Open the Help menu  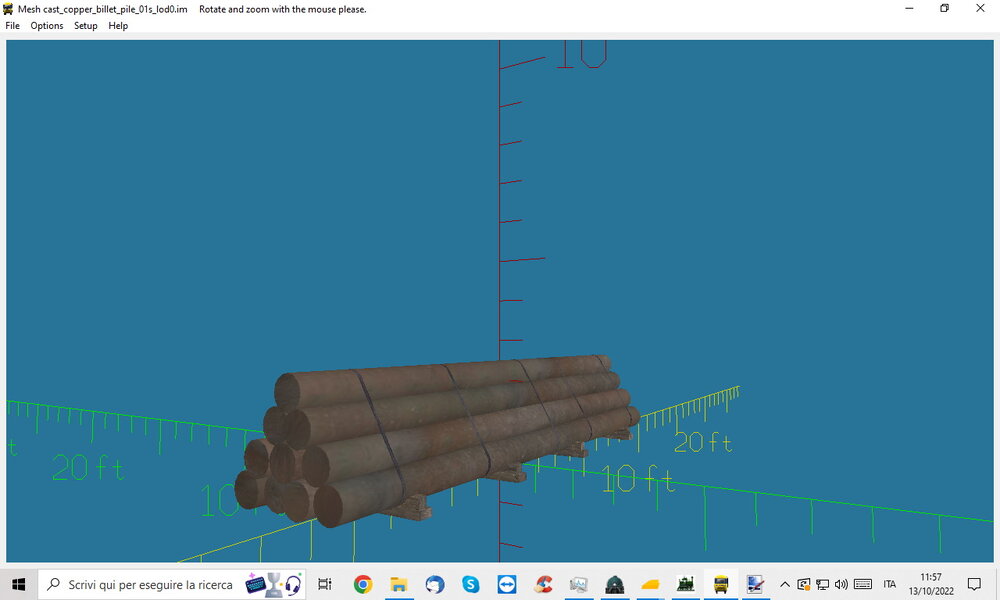click(118, 26)
